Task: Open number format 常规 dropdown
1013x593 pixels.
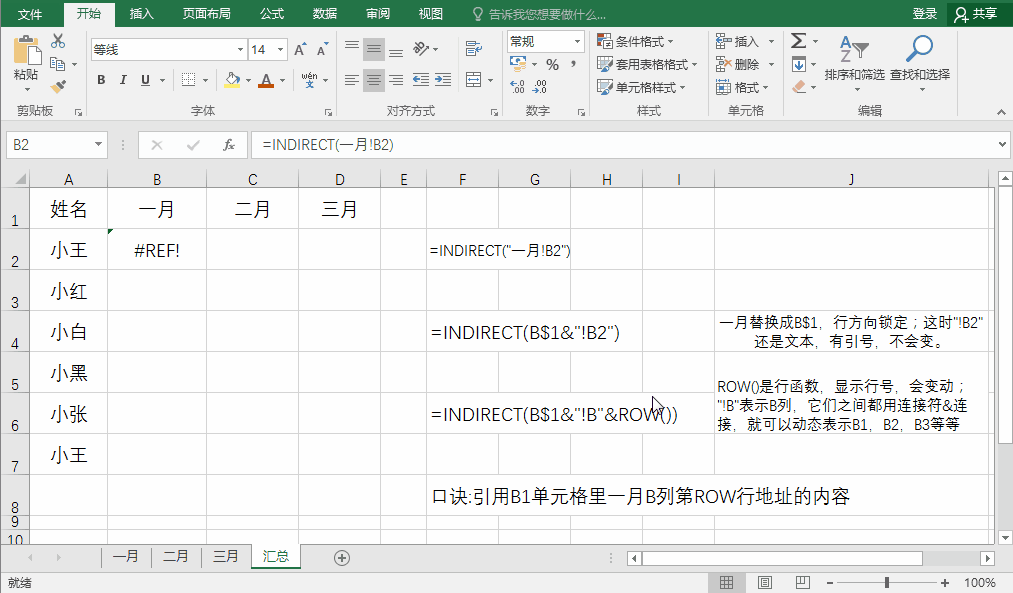Action: (578, 41)
